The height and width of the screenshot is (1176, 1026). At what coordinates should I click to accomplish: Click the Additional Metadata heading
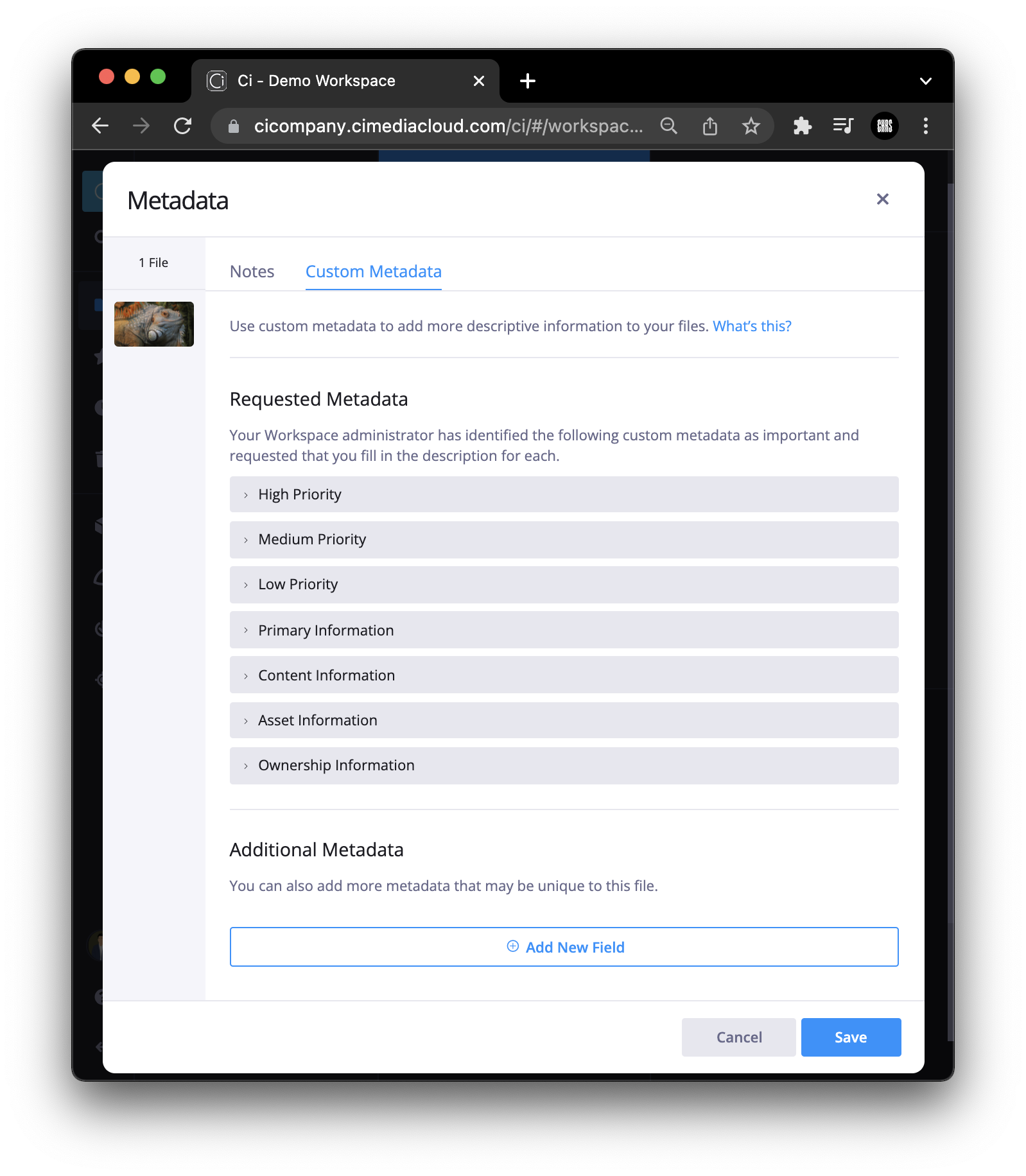click(x=317, y=850)
